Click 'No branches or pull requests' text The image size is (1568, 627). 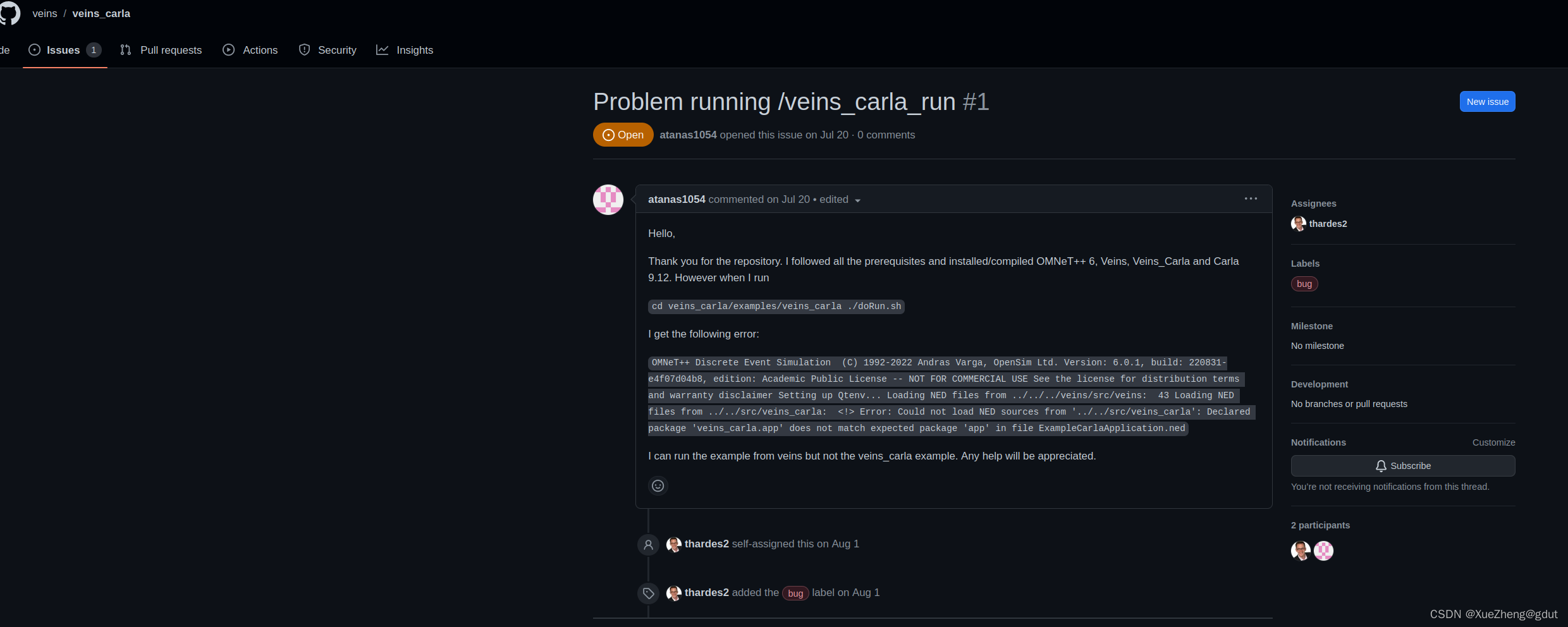click(1349, 404)
